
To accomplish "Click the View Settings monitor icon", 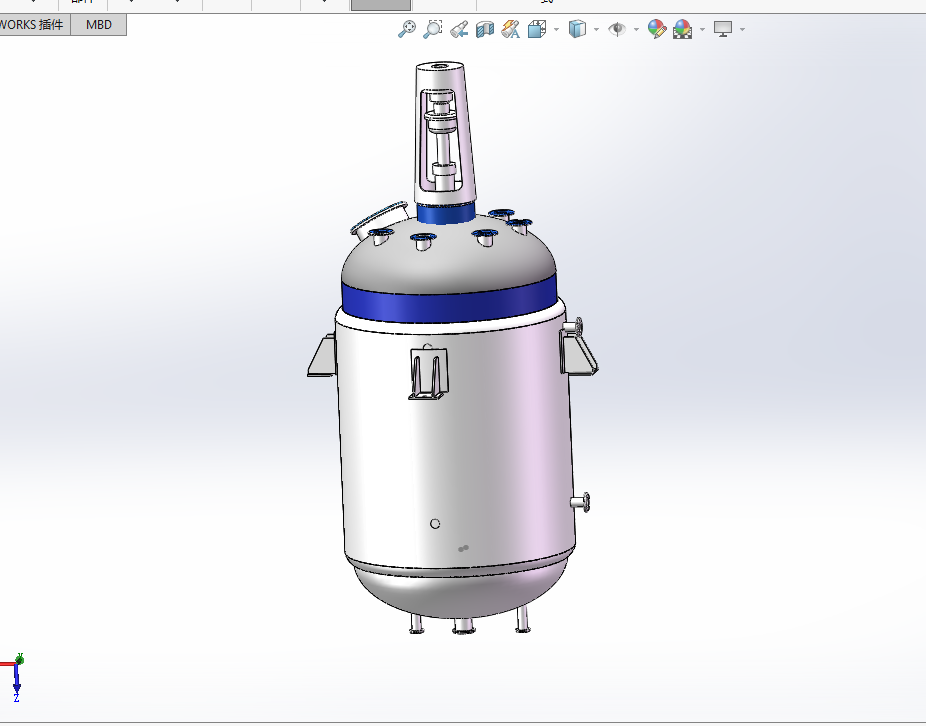I will coord(723,28).
